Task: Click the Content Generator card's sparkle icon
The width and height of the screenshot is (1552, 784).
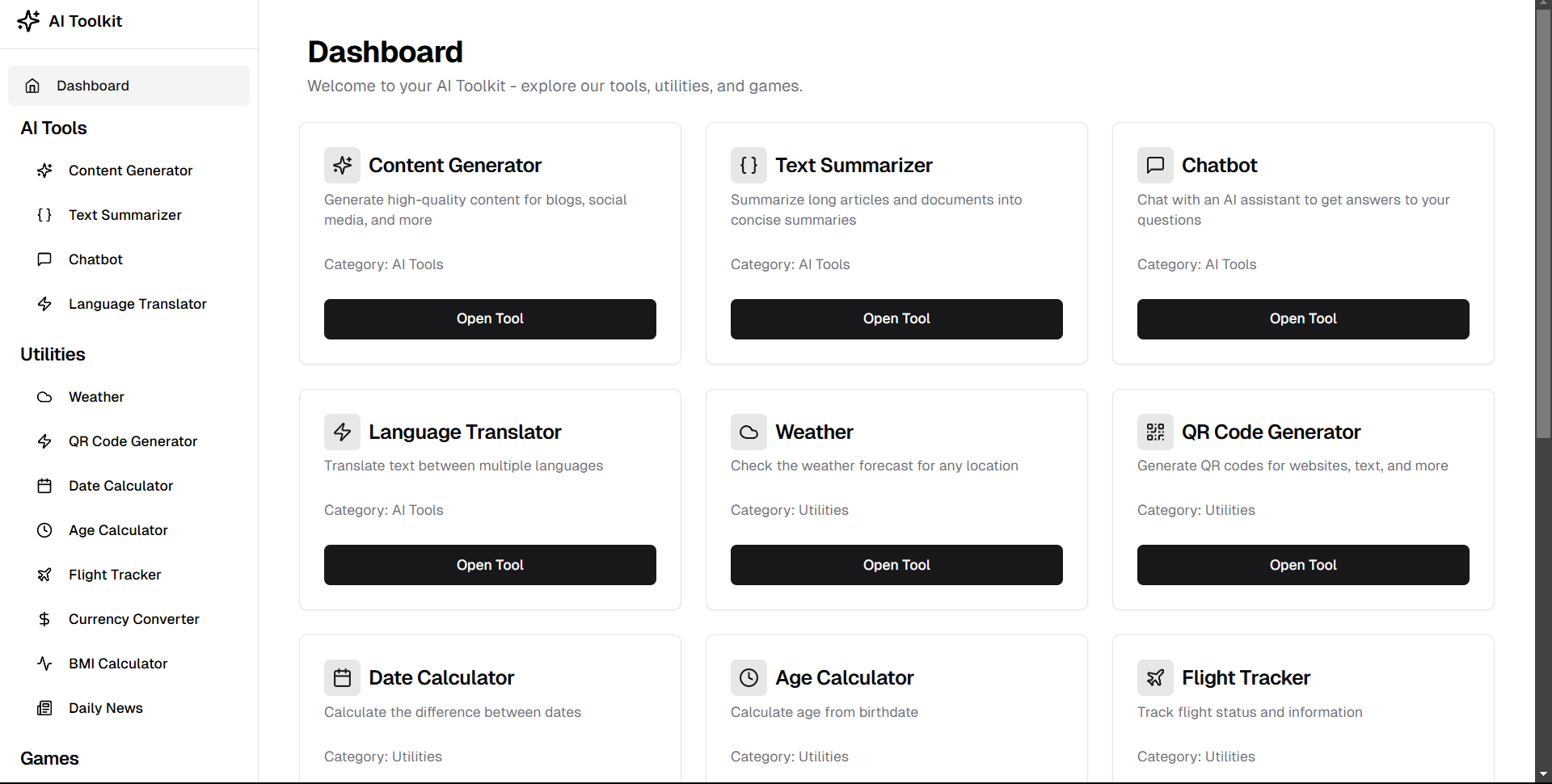Action: (x=342, y=165)
